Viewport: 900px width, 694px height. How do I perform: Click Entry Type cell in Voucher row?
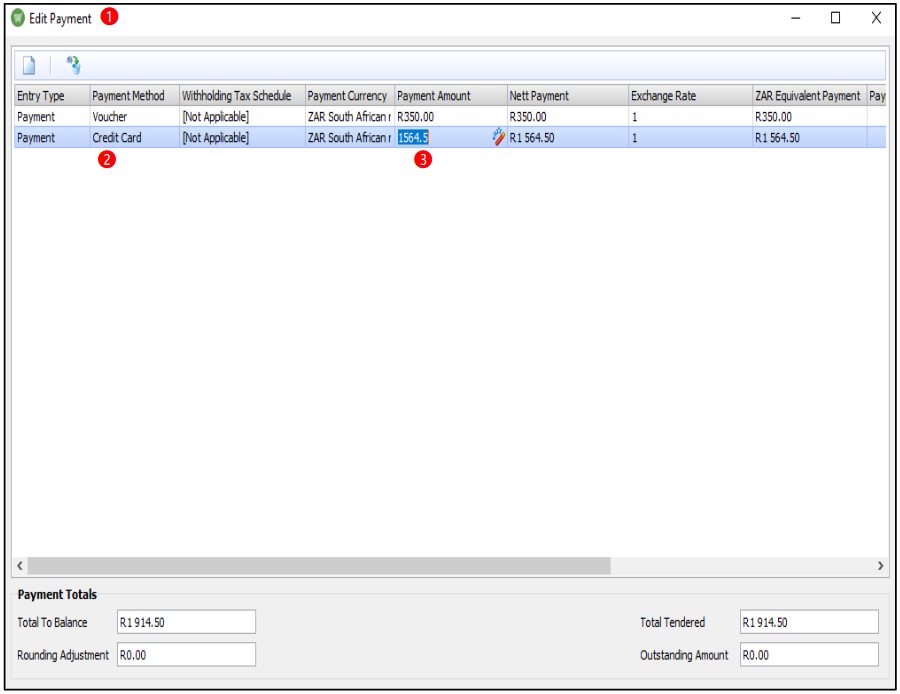pos(52,117)
